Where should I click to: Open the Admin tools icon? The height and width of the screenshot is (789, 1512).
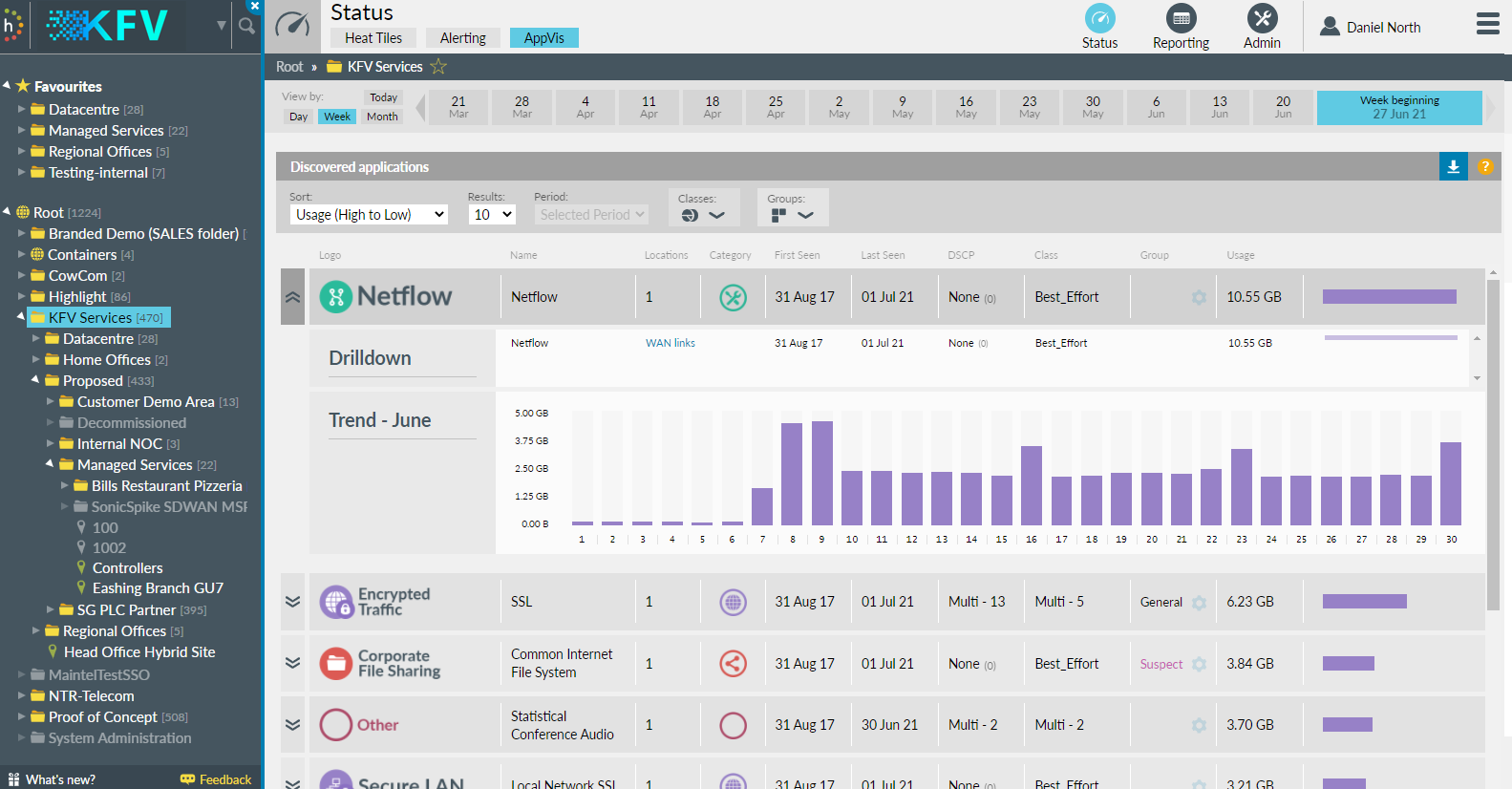pyautogui.click(x=1262, y=19)
